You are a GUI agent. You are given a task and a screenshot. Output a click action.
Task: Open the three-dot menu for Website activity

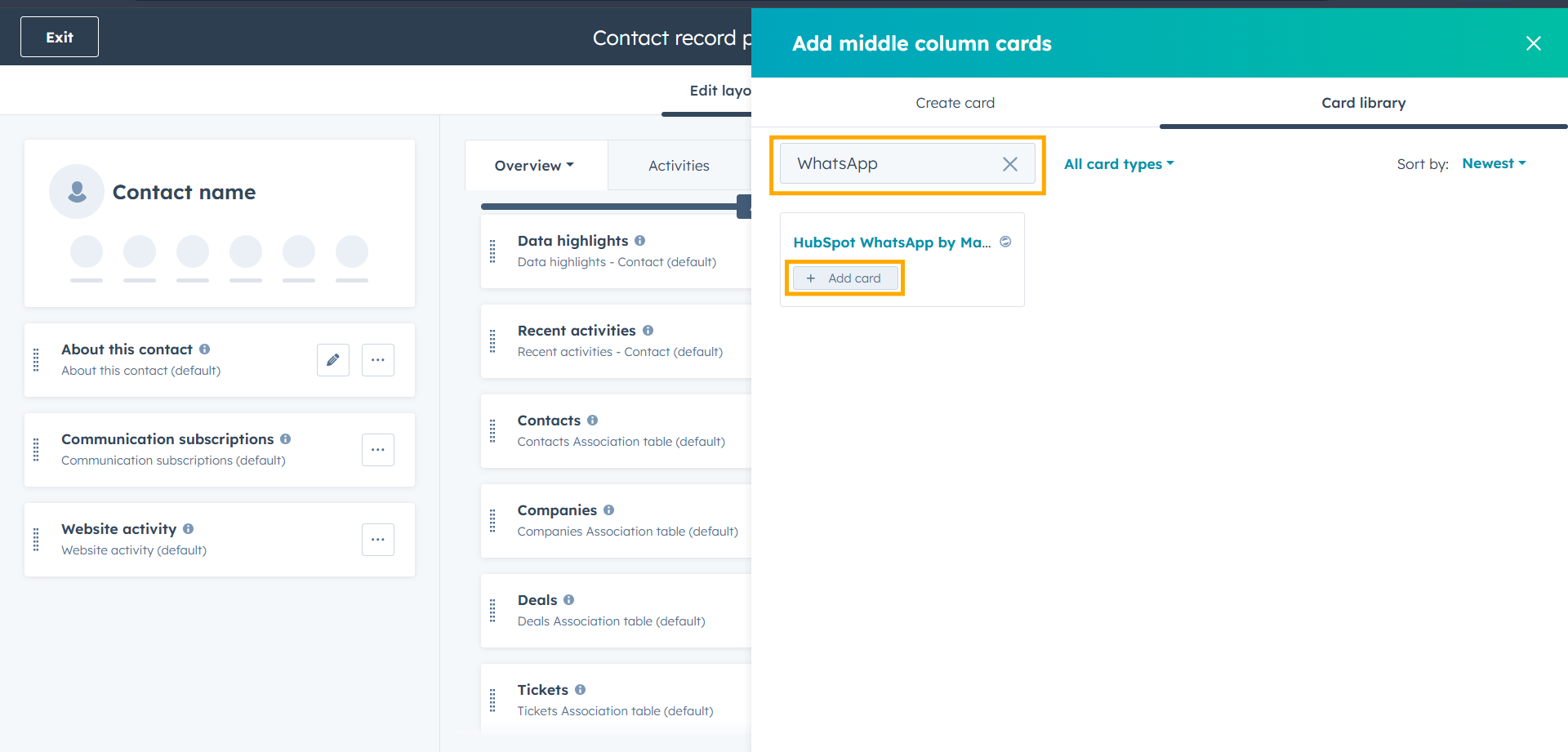[x=378, y=540]
